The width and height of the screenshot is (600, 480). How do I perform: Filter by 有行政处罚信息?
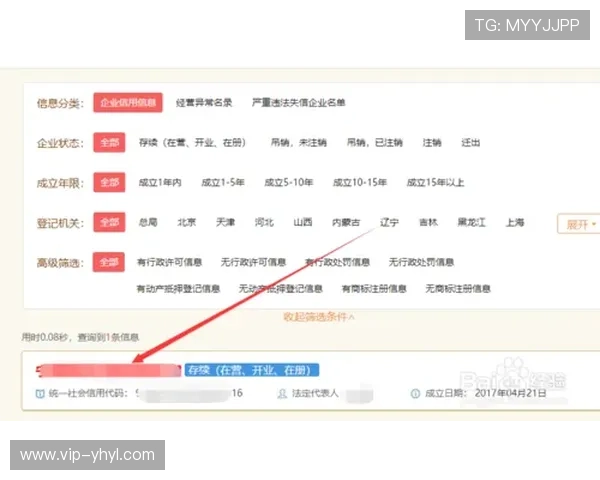pos(338,262)
